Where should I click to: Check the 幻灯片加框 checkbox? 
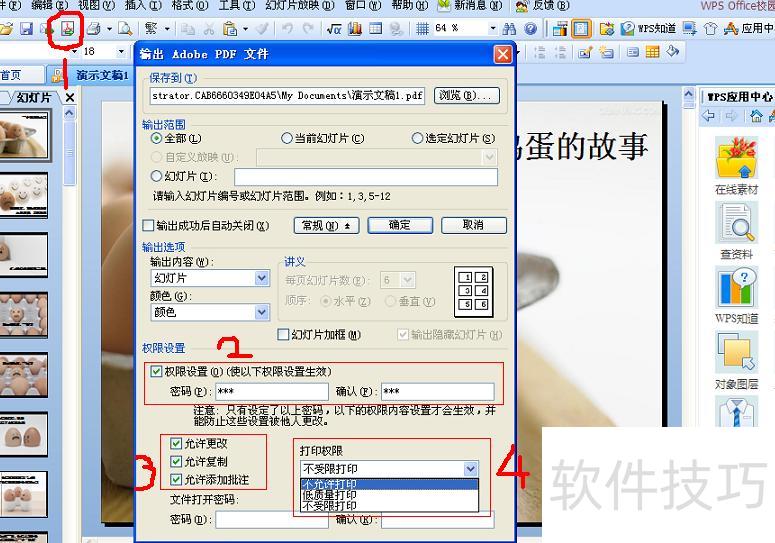[283, 335]
